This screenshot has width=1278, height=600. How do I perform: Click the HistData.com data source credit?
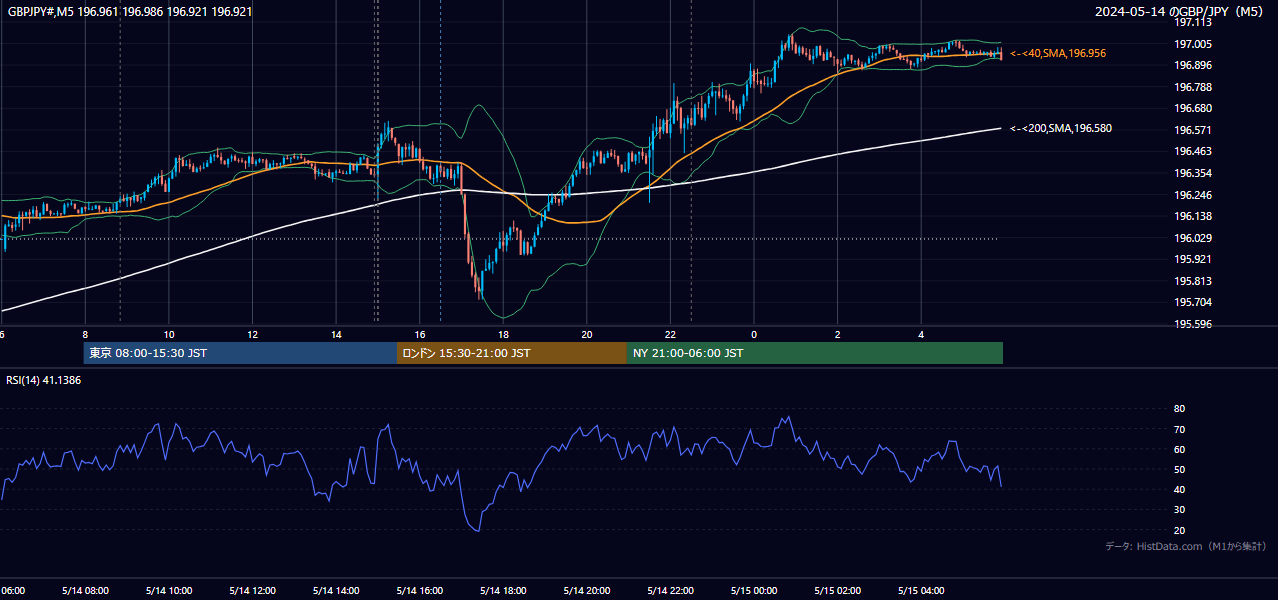tap(1185, 546)
